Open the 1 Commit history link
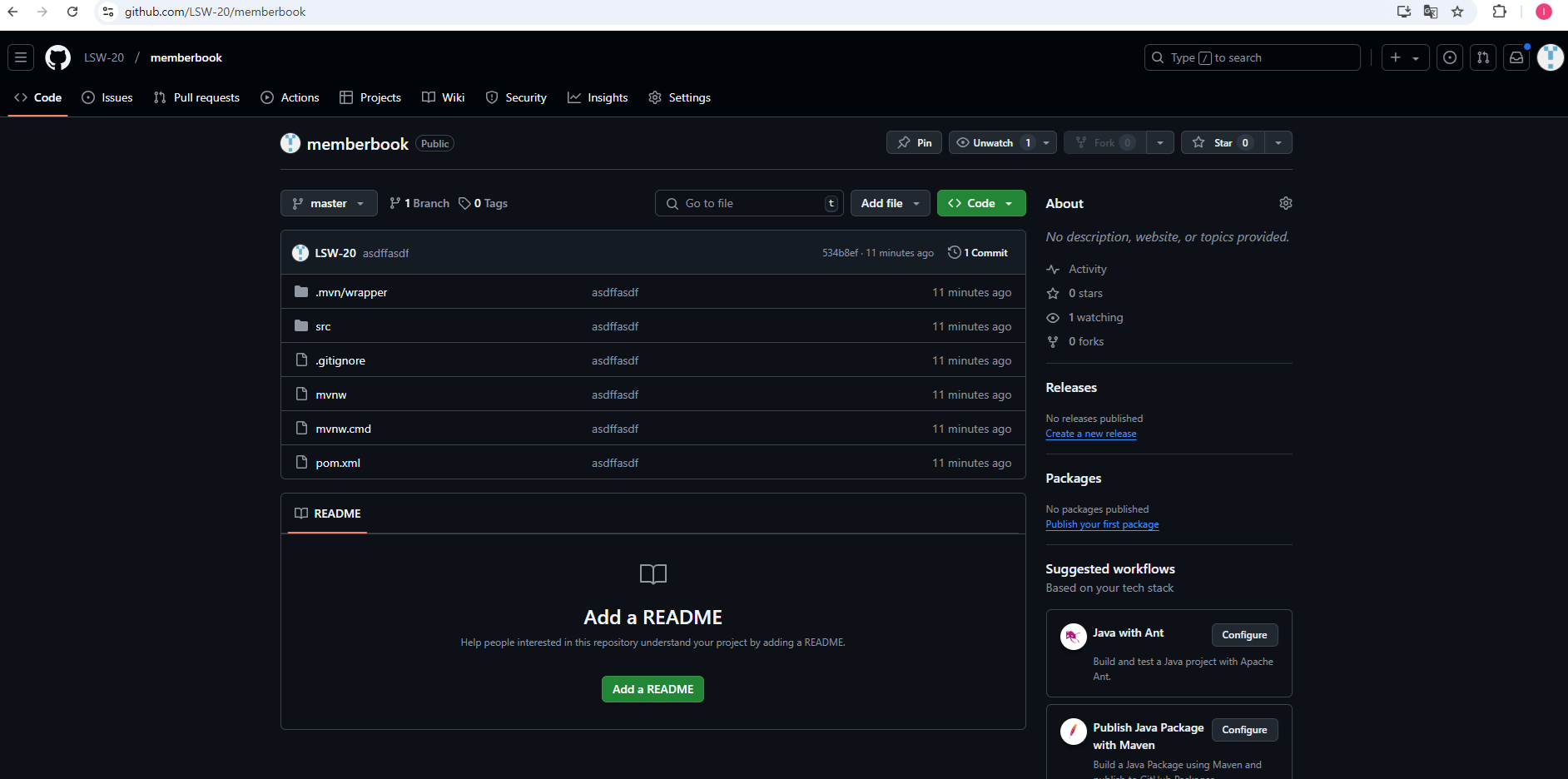 point(978,253)
